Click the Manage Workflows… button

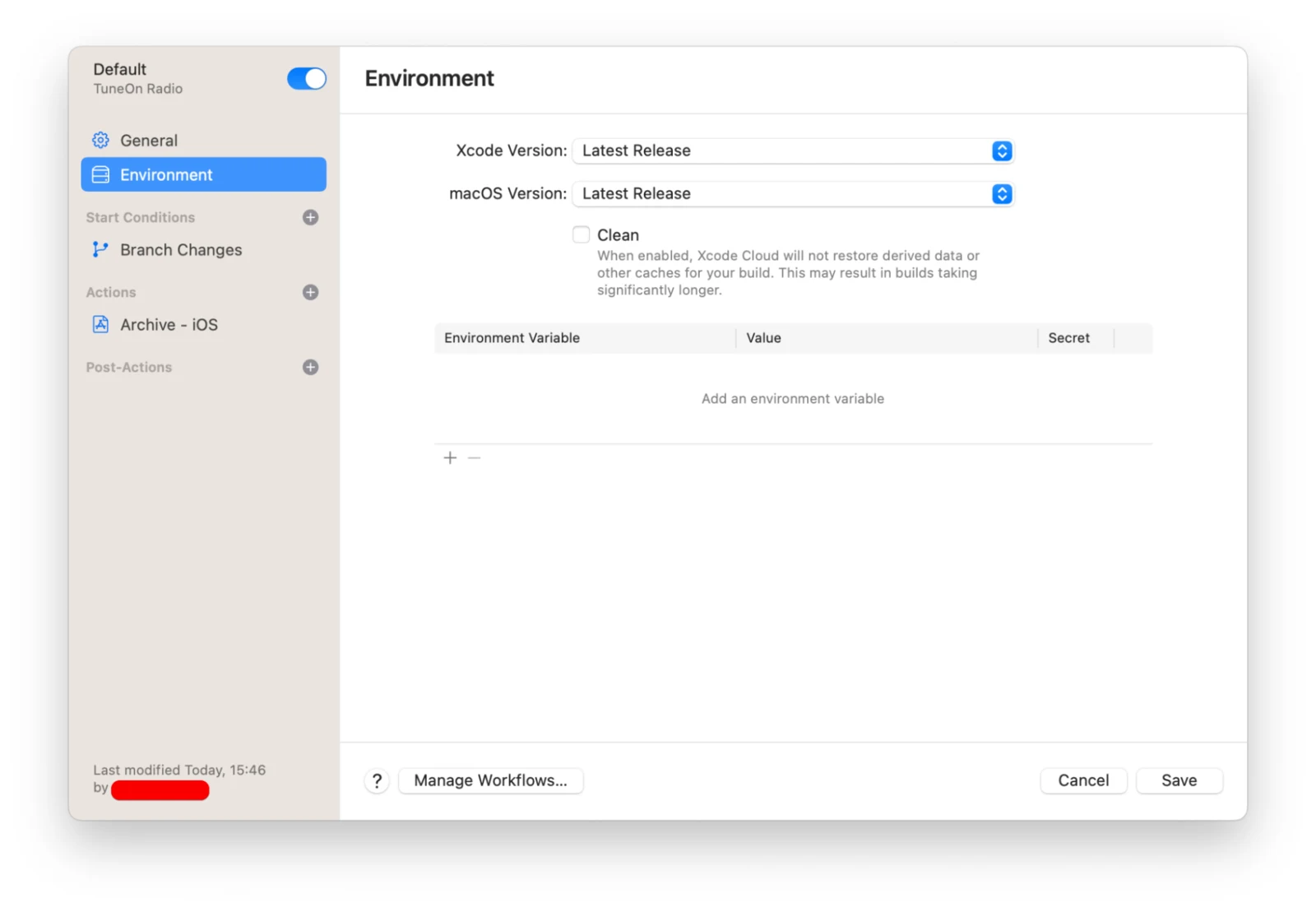tap(491, 780)
